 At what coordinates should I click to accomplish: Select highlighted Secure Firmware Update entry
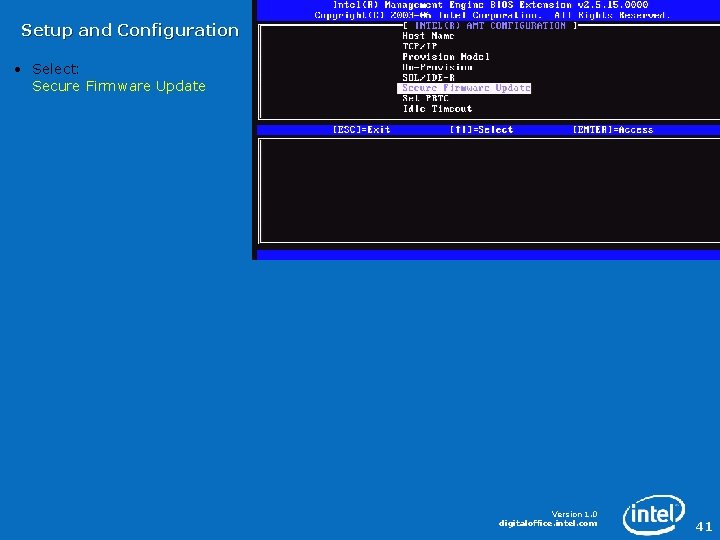pos(464,88)
